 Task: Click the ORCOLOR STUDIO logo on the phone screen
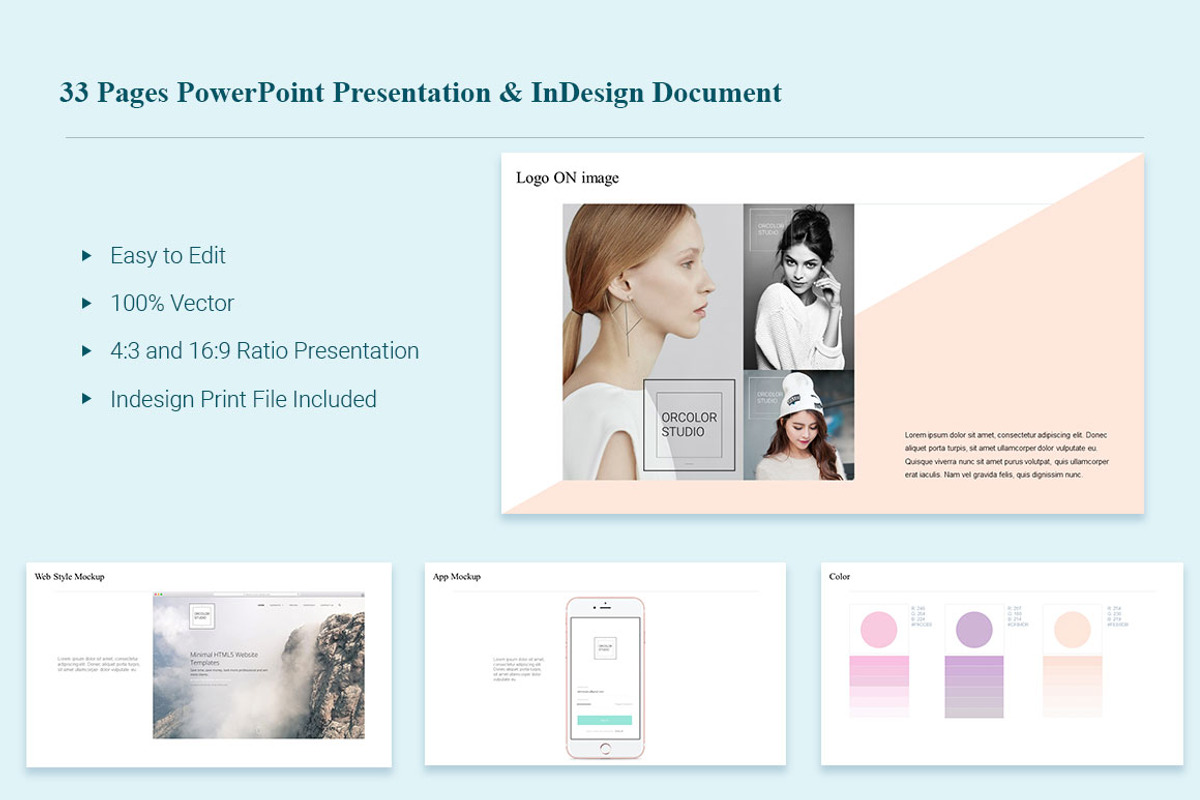(x=605, y=648)
